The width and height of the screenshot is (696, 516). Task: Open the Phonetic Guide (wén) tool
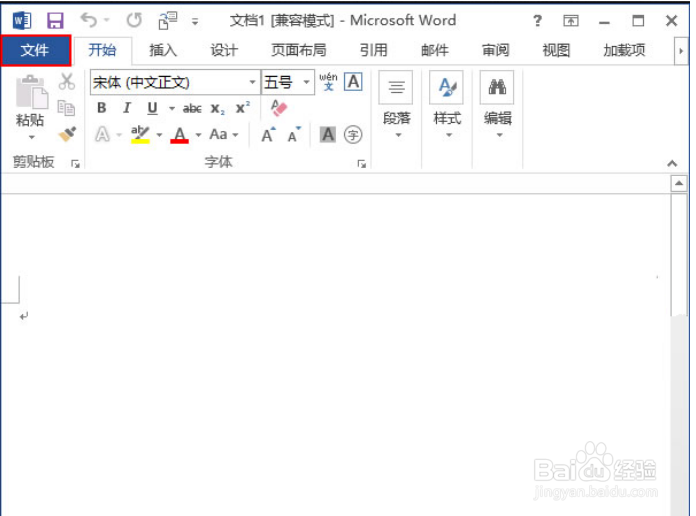tap(328, 82)
